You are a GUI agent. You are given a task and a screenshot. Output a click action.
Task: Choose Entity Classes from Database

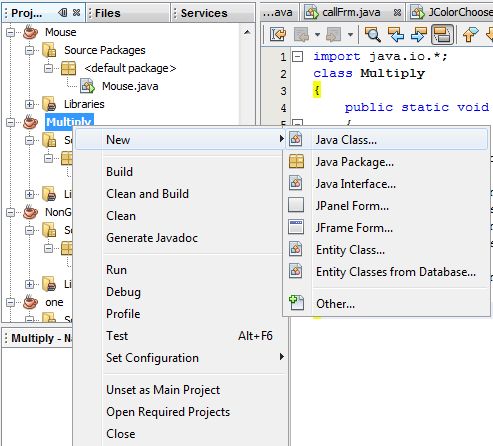(386, 272)
